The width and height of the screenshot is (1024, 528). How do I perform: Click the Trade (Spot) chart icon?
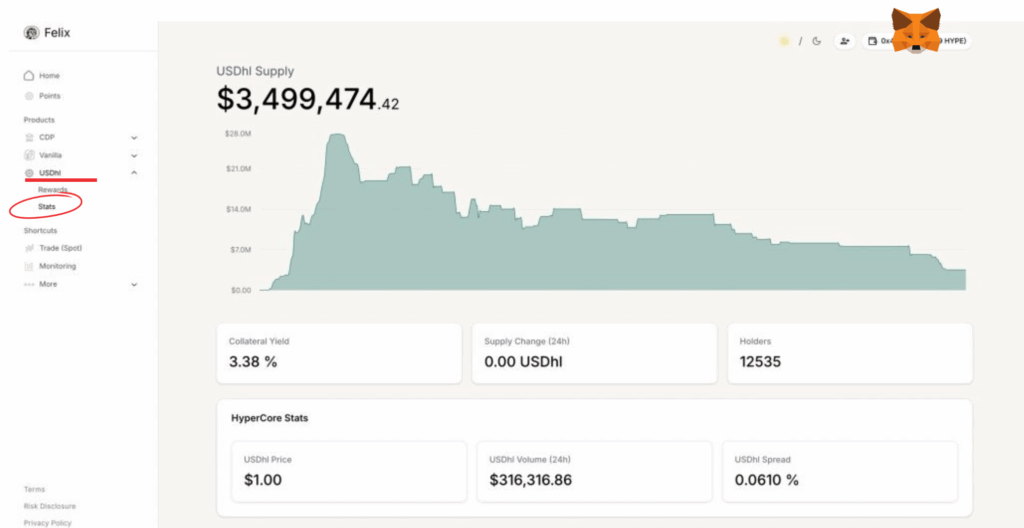pyautogui.click(x=29, y=248)
